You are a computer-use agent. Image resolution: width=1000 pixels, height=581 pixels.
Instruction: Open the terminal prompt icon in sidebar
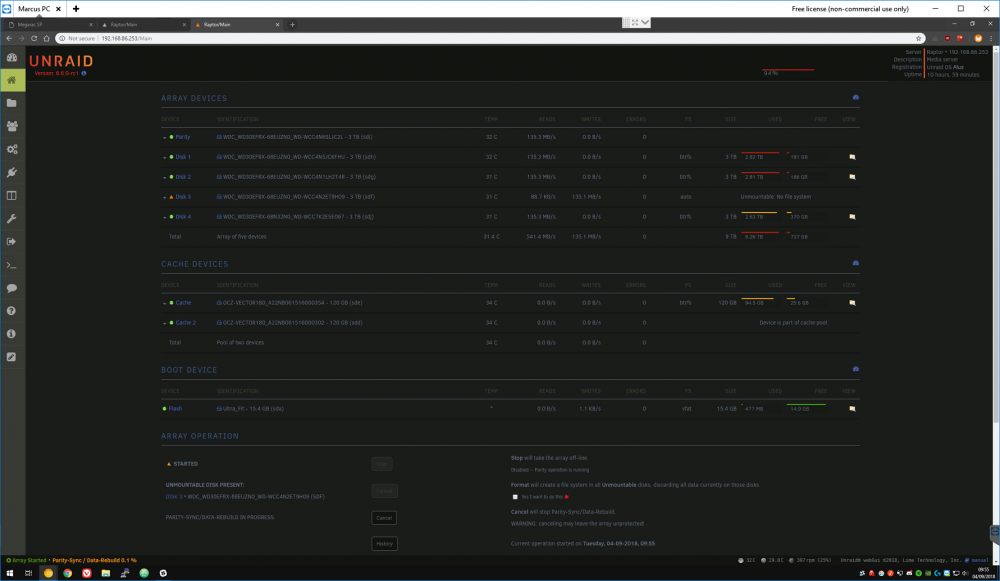coord(12,265)
